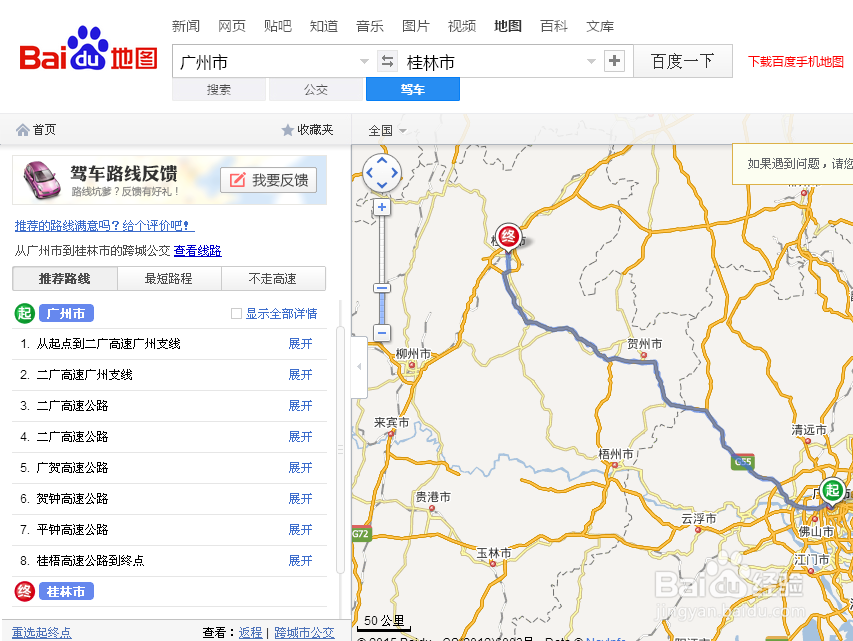853x641 pixels.
Task: Open 视频 in top navigation
Action: 462,26
